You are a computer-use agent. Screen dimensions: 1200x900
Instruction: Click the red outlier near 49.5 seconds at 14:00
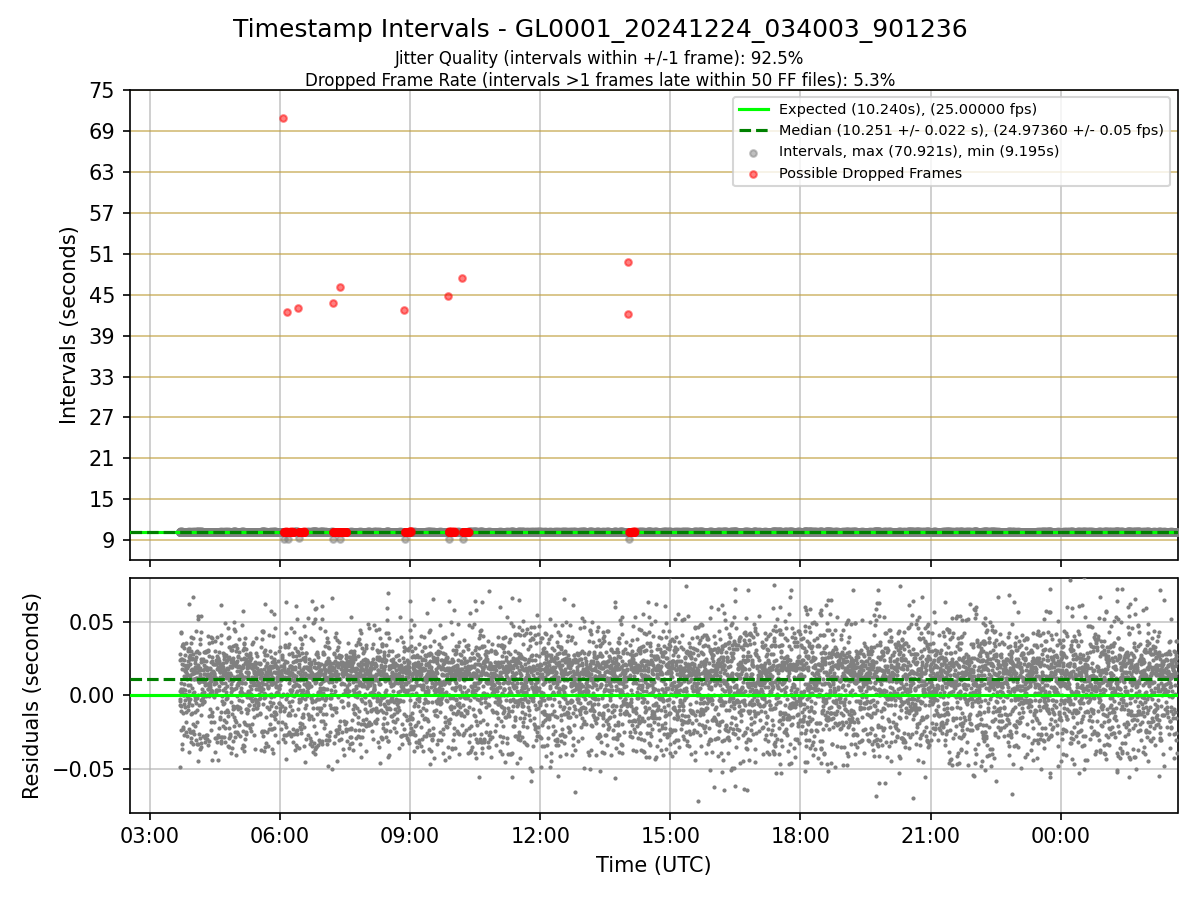[x=628, y=262]
